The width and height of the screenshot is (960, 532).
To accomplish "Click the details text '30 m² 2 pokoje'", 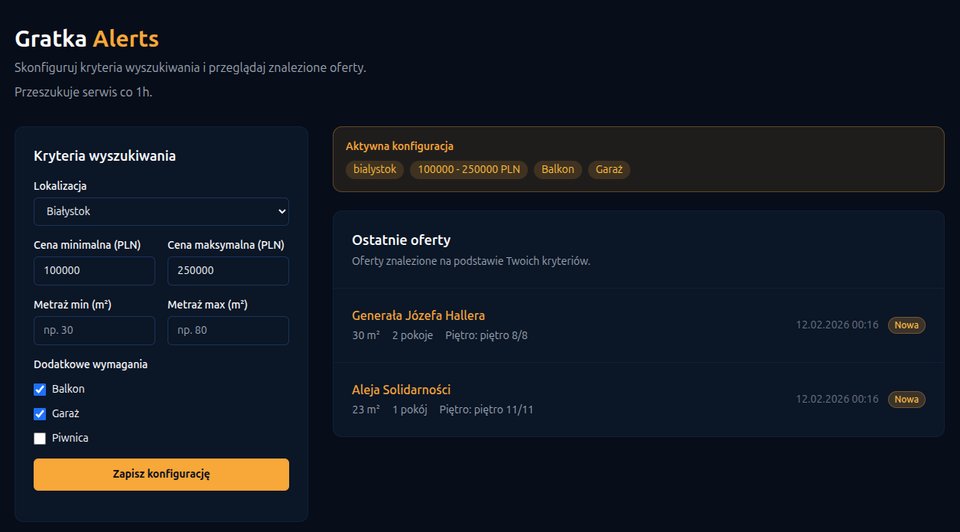I will pyautogui.click(x=392, y=335).
